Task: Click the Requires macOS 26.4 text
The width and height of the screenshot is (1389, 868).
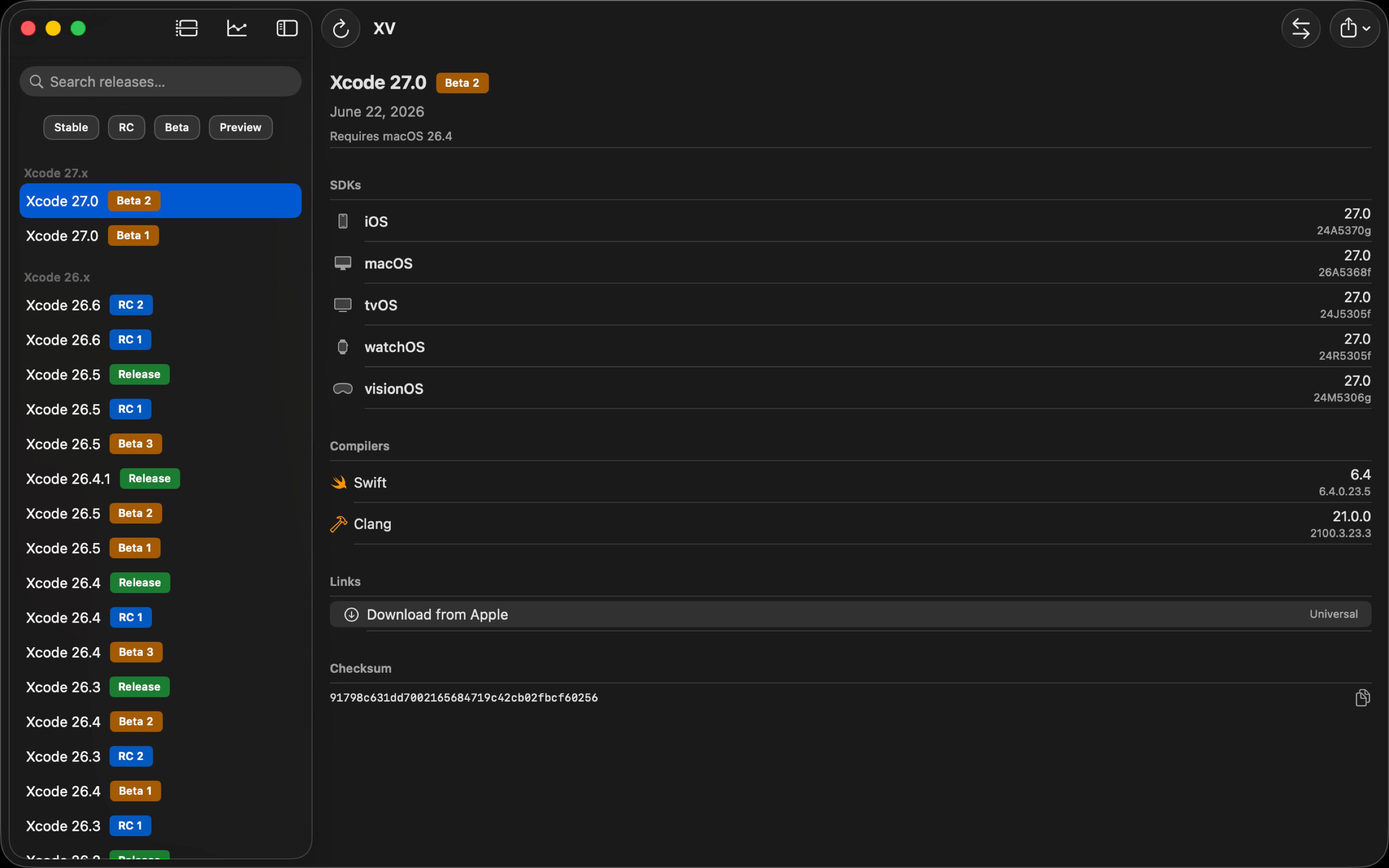Action: 391,136
